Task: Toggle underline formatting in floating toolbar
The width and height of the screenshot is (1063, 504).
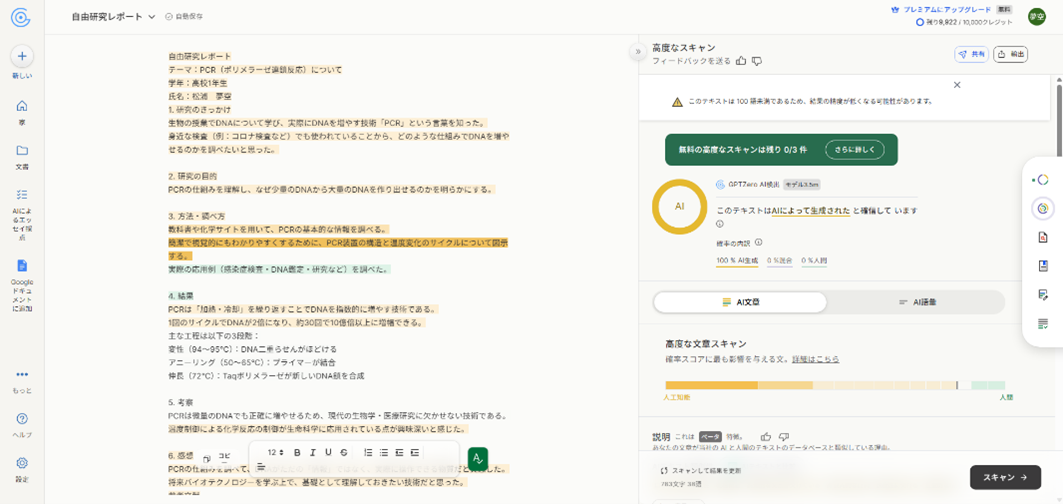Action: click(x=328, y=453)
